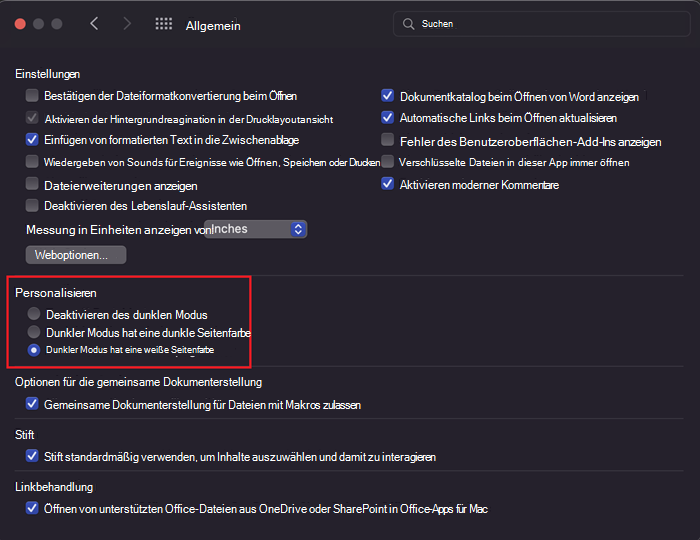
Task: Uncheck Stift standardmäßig verwenden
Action: (32, 456)
